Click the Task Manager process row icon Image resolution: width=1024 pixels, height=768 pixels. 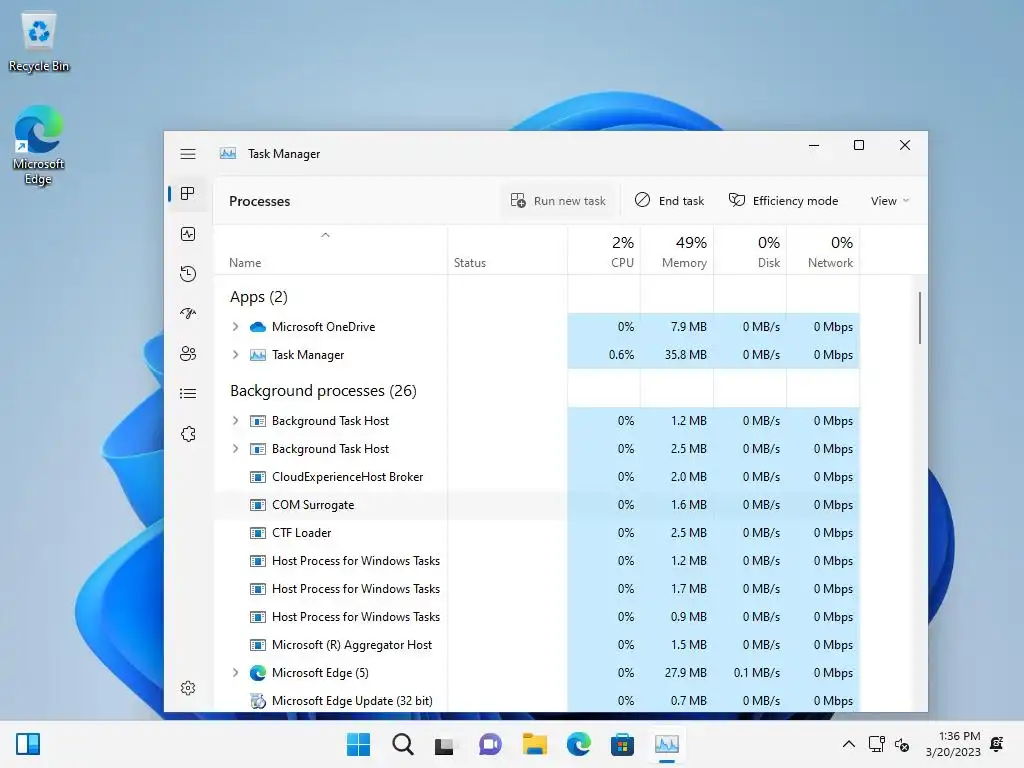click(258, 355)
